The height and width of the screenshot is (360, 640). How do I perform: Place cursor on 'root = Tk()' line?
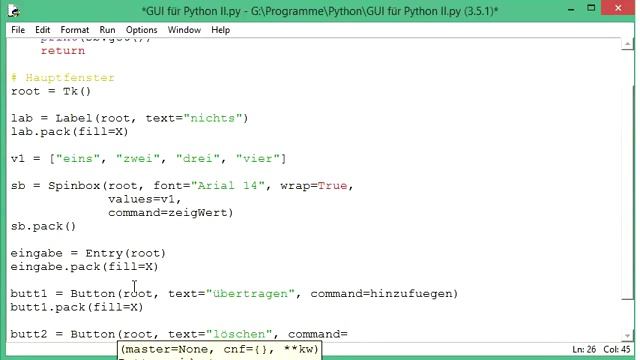tap(51, 91)
